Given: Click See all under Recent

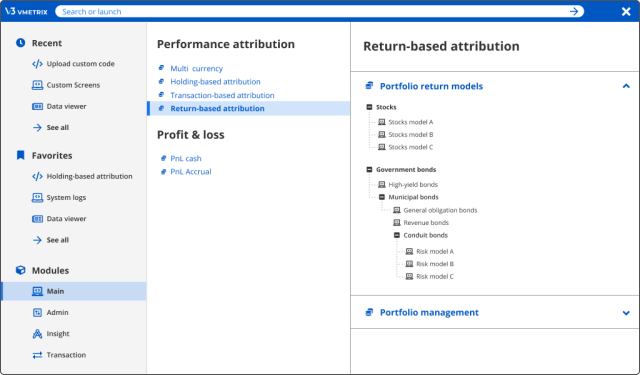Looking at the screenshot, I should point(58,127).
